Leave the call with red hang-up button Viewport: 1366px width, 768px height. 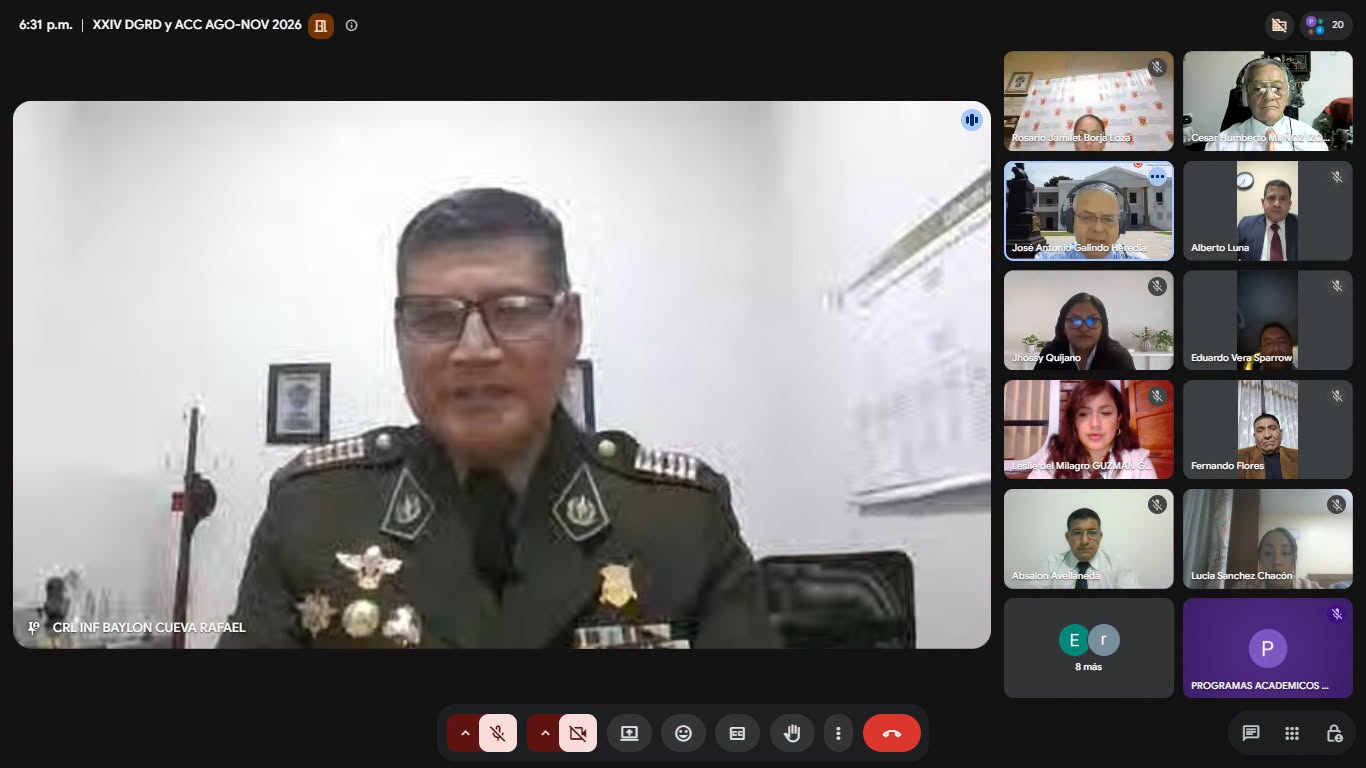coord(892,733)
